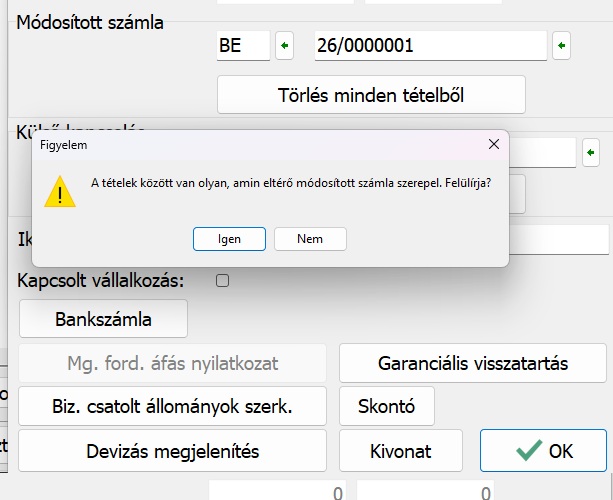Click the green arrow next to BE field
The width and height of the screenshot is (613, 500).
(286, 46)
